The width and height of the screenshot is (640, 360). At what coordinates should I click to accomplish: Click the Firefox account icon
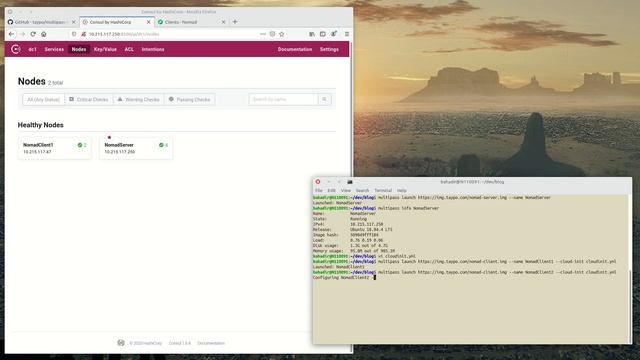333,34
